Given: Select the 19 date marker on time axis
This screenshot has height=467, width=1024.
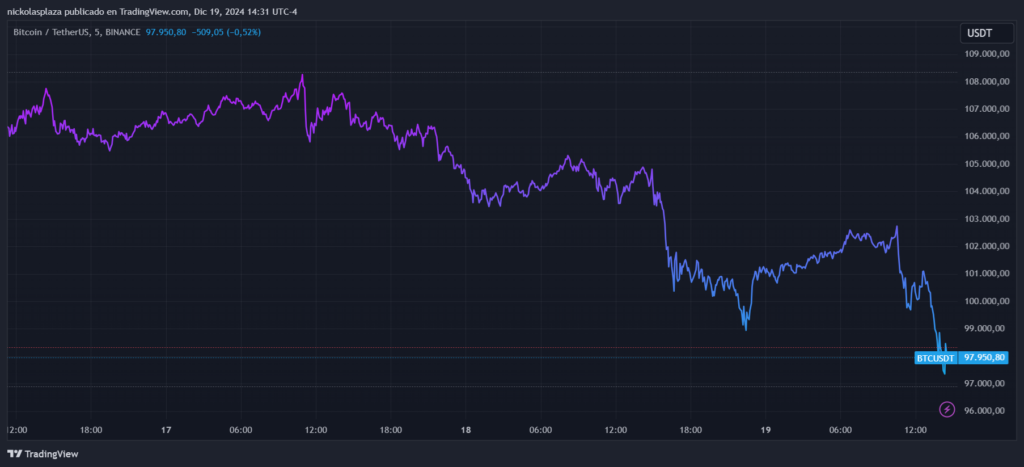Looking at the screenshot, I should click(x=765, y=430).
